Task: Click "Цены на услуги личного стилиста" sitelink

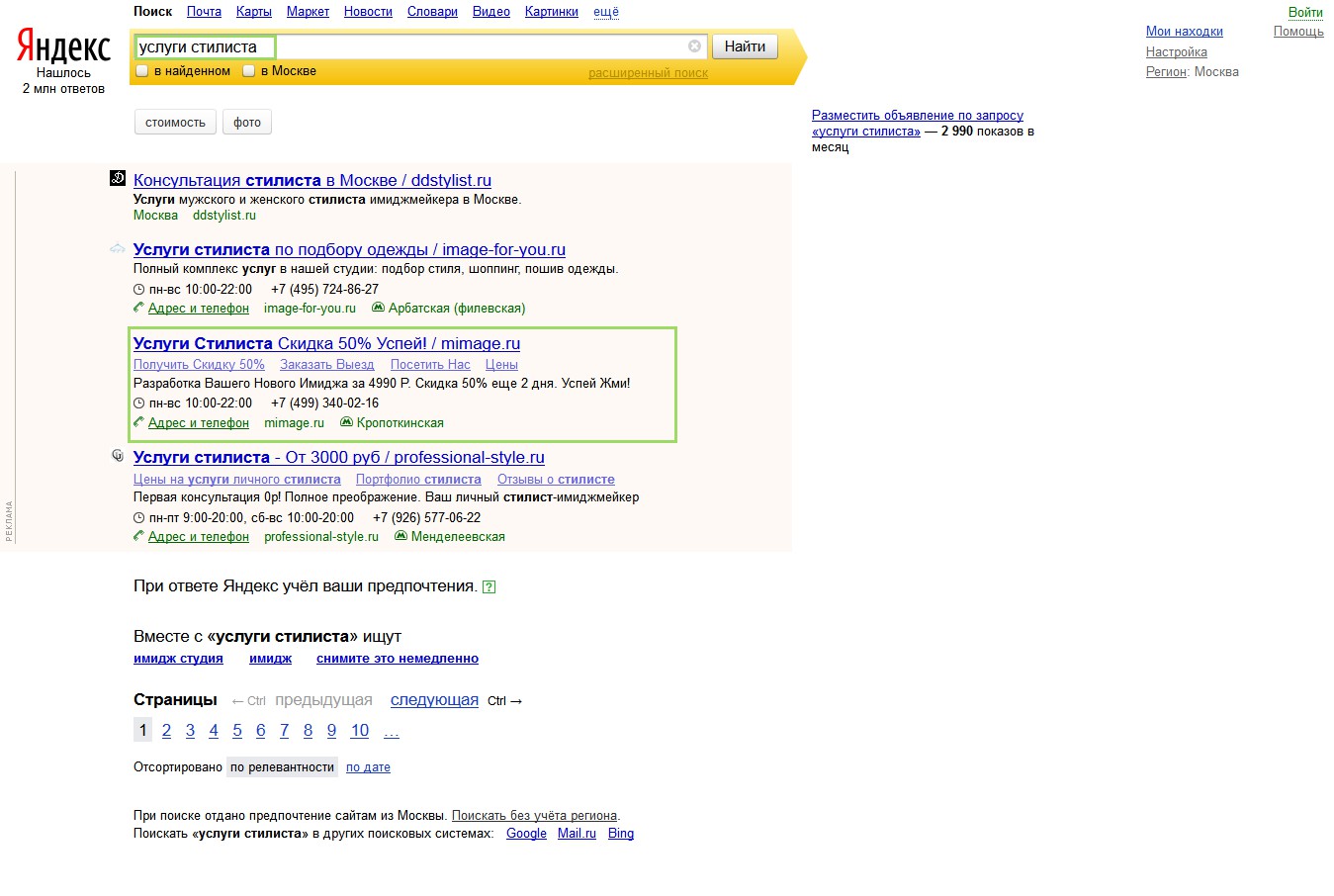Action: [237, 480]
